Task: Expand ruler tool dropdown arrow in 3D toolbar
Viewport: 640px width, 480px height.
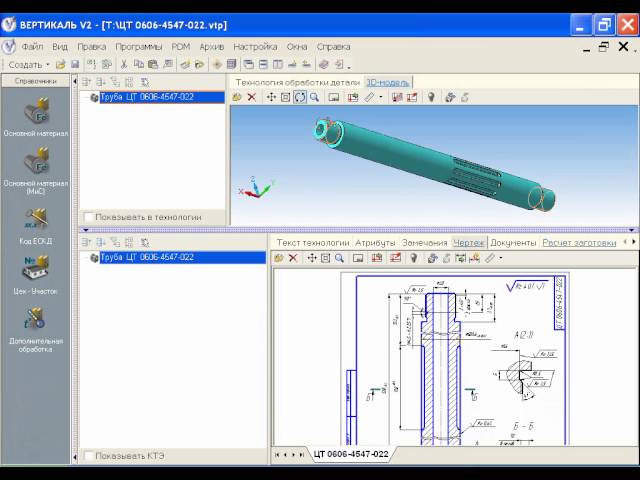Action: pos(381,97)
